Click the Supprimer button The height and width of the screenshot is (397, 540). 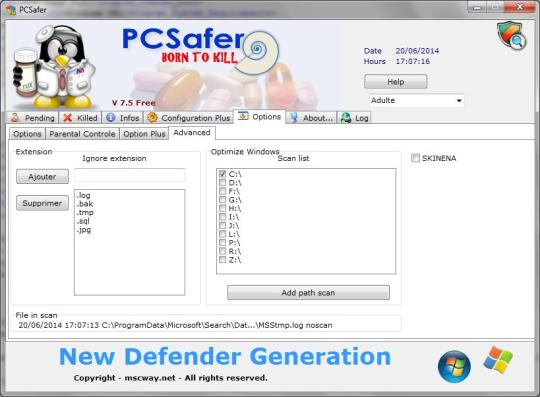pyautogui.click(x=42, y=203)
